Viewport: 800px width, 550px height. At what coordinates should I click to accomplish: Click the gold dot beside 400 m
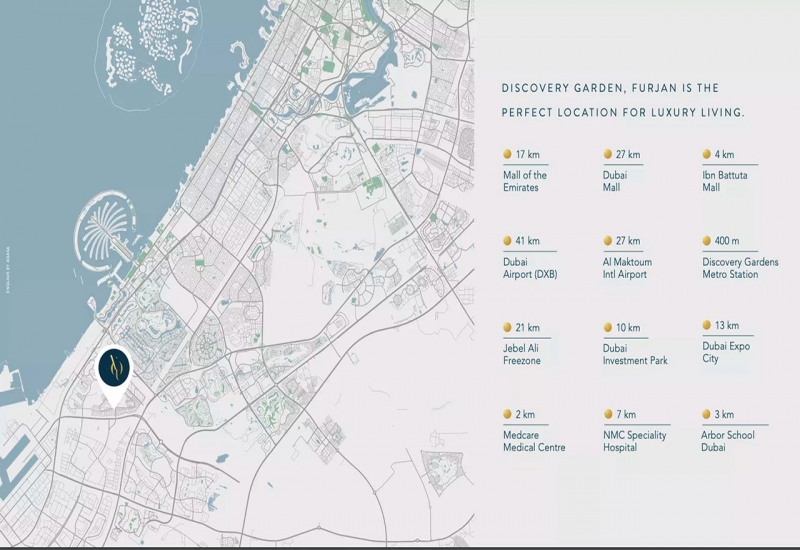pos(707,241)
